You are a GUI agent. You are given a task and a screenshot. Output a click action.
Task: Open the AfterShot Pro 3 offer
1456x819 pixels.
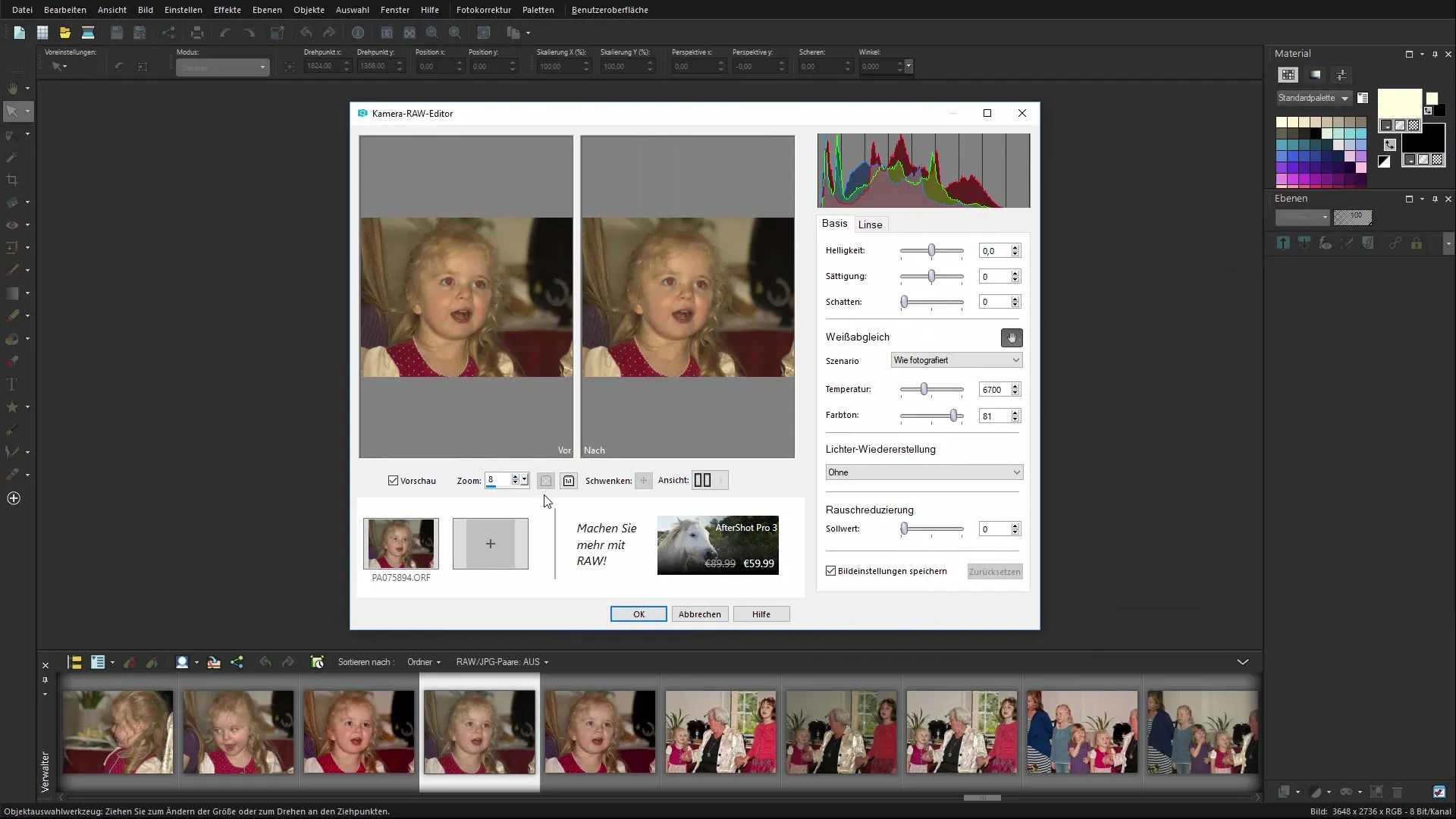click(718, 545)
